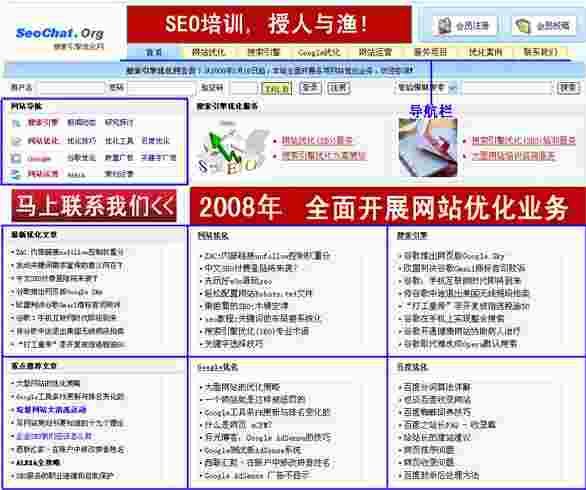Open 联盟广告 link in site navigation box

point(119,158)
